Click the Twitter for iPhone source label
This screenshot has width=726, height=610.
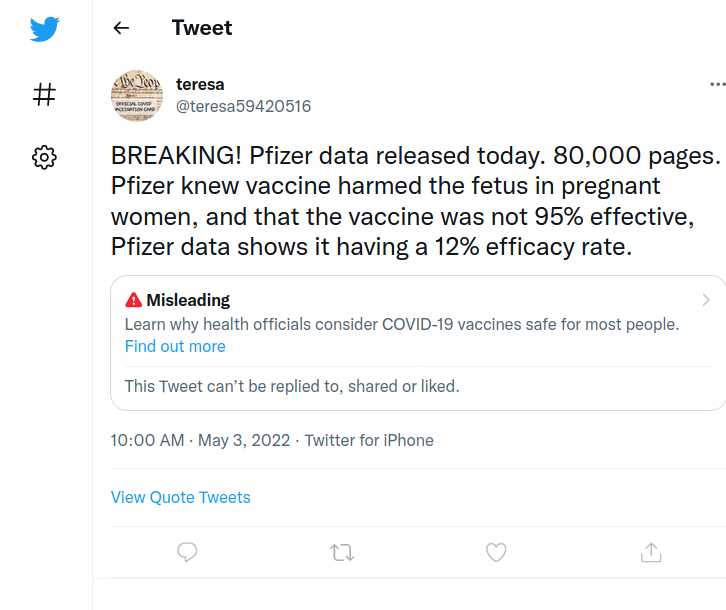369,440
